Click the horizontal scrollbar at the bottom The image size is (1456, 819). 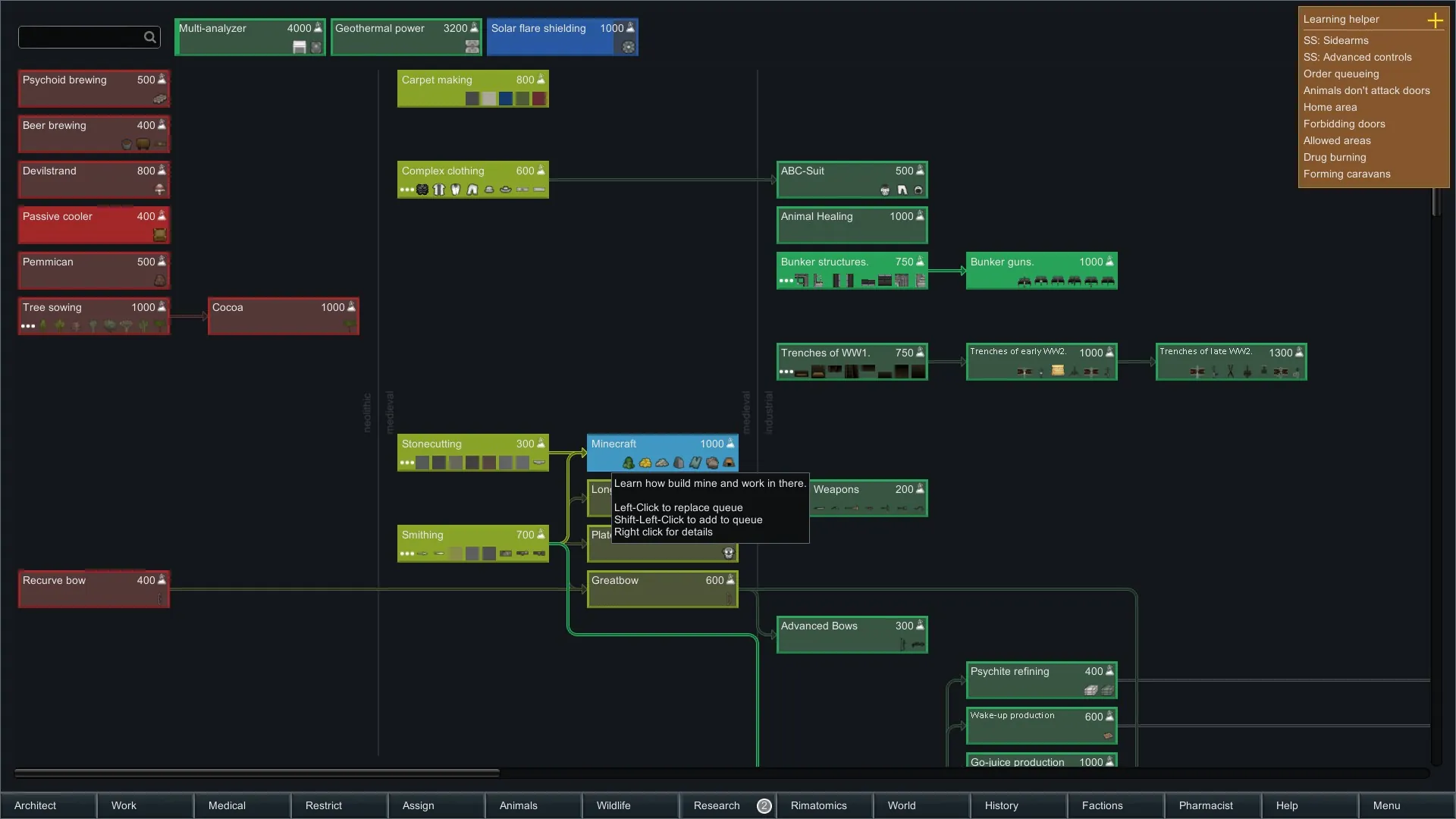pos(256,773)
